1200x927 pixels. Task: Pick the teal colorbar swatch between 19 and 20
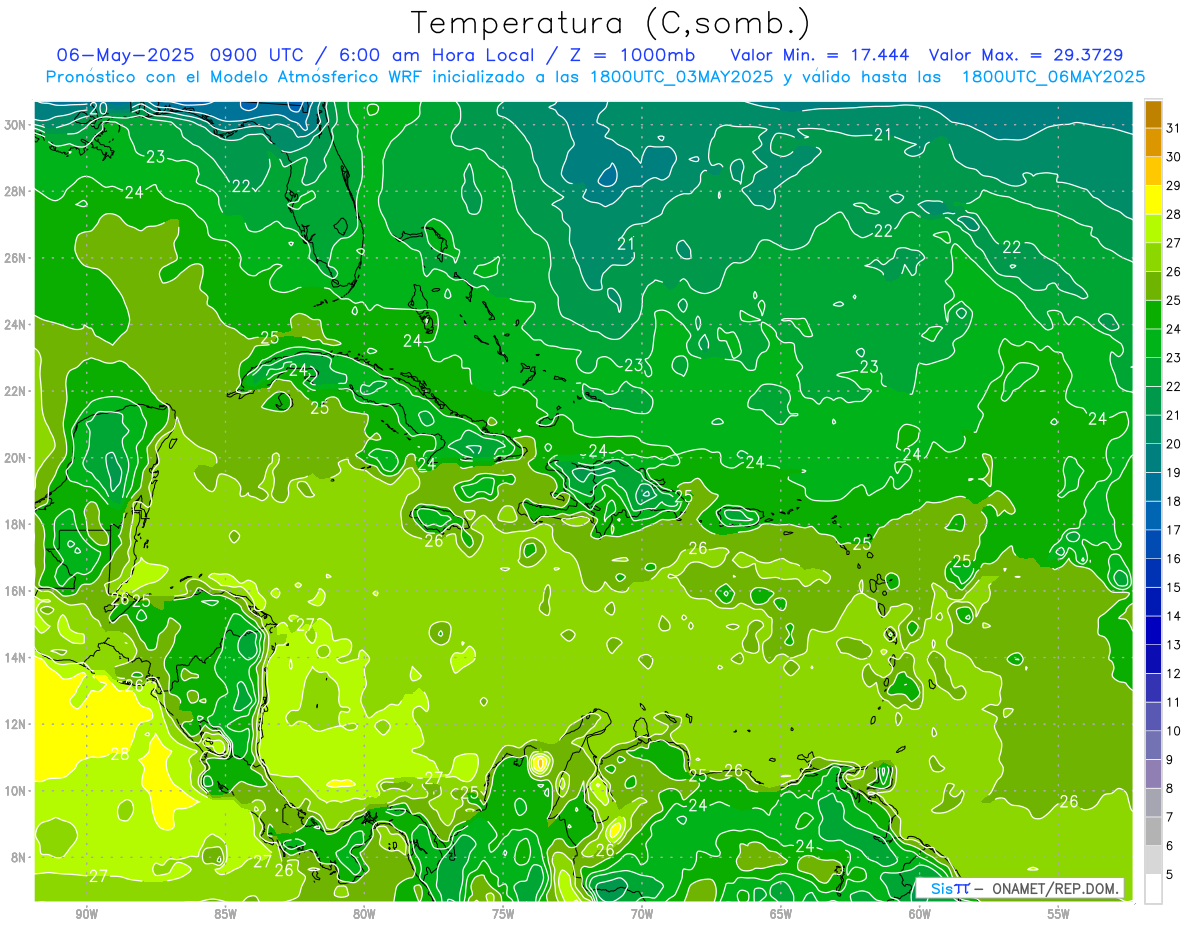point(1153,458)
